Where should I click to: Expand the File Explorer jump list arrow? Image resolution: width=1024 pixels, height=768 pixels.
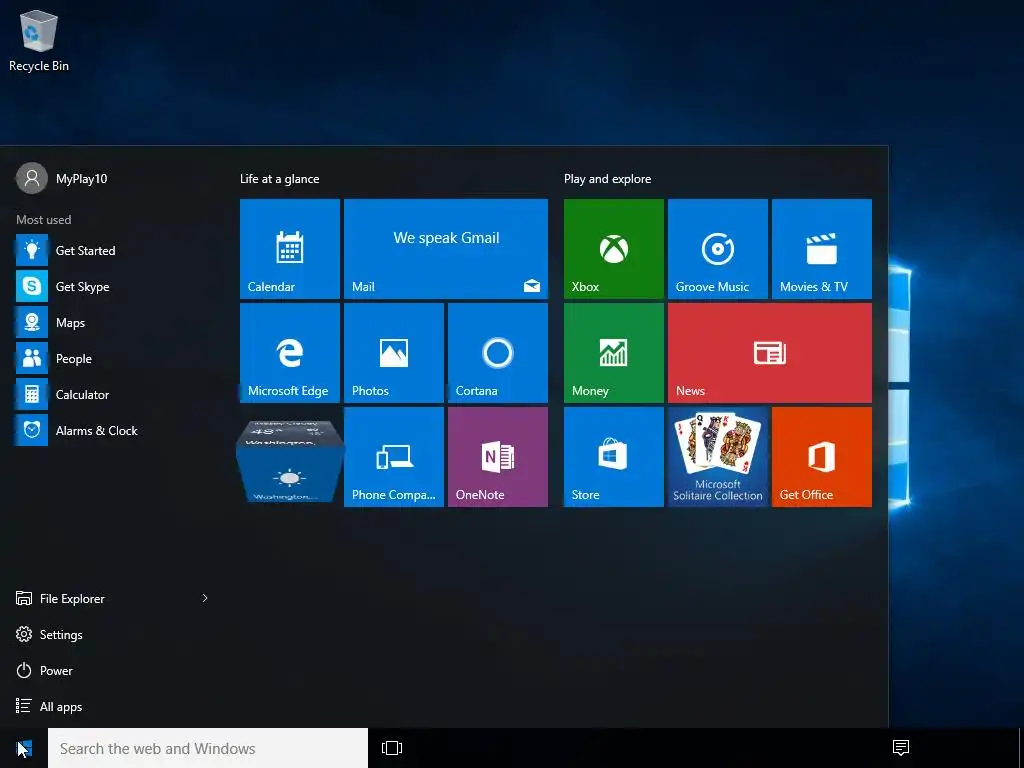pos(205,598)
